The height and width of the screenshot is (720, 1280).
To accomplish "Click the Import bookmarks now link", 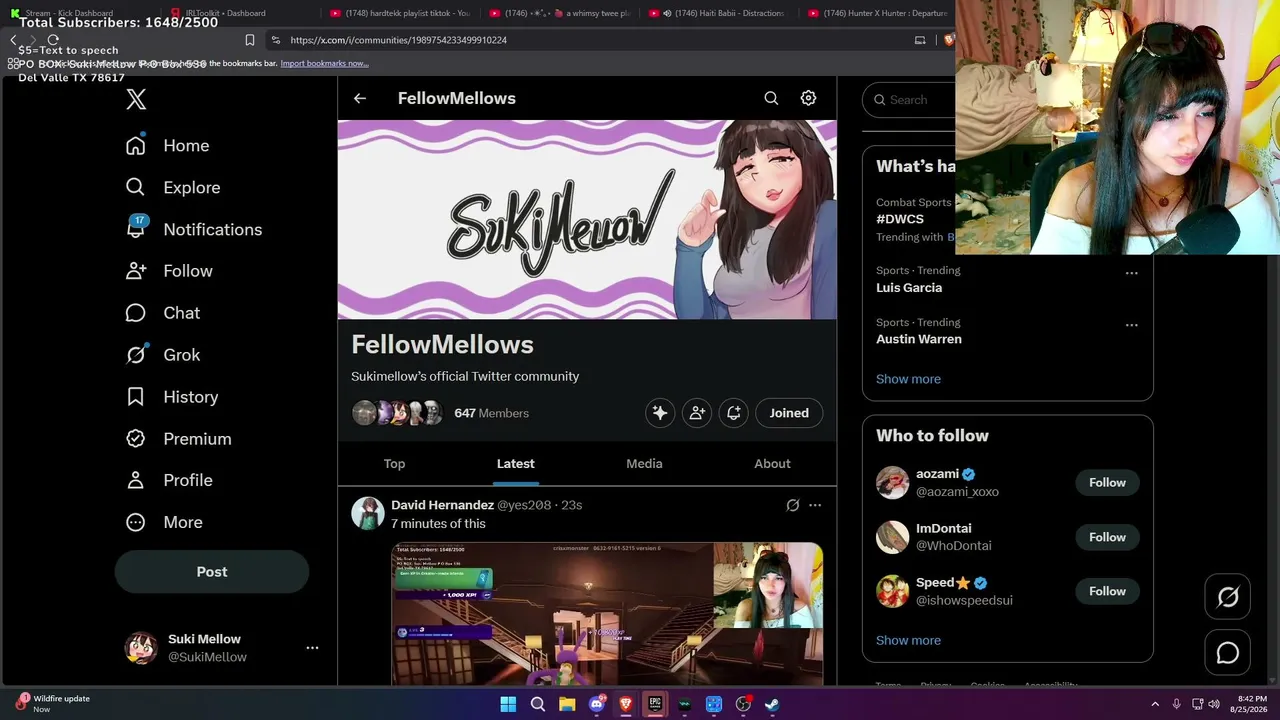I will point(324,64).
